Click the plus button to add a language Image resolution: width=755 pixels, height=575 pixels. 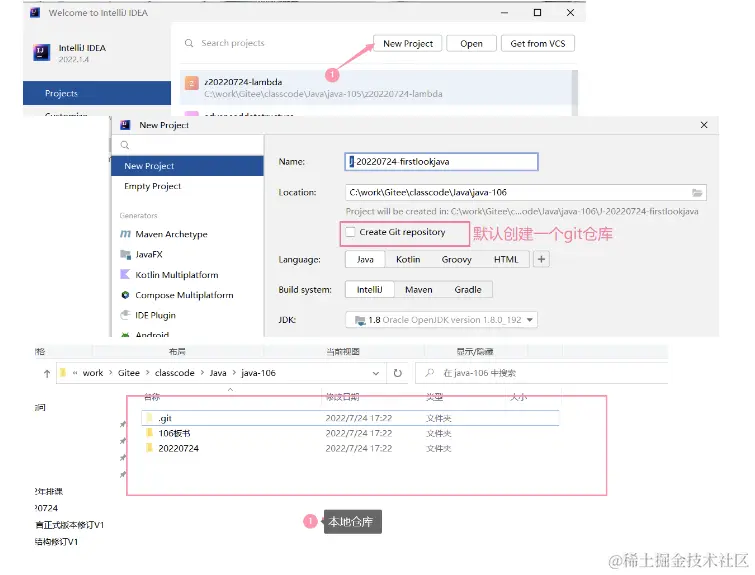click(x=541, y=259)
